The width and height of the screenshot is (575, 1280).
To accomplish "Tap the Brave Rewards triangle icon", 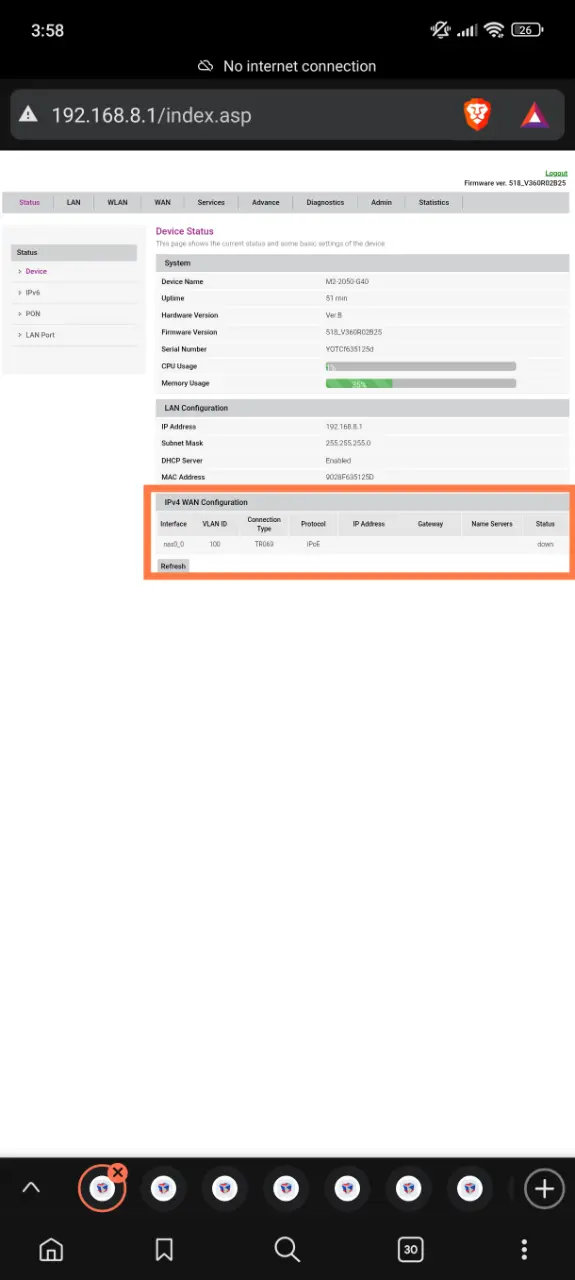I will (x=535, y=115).
